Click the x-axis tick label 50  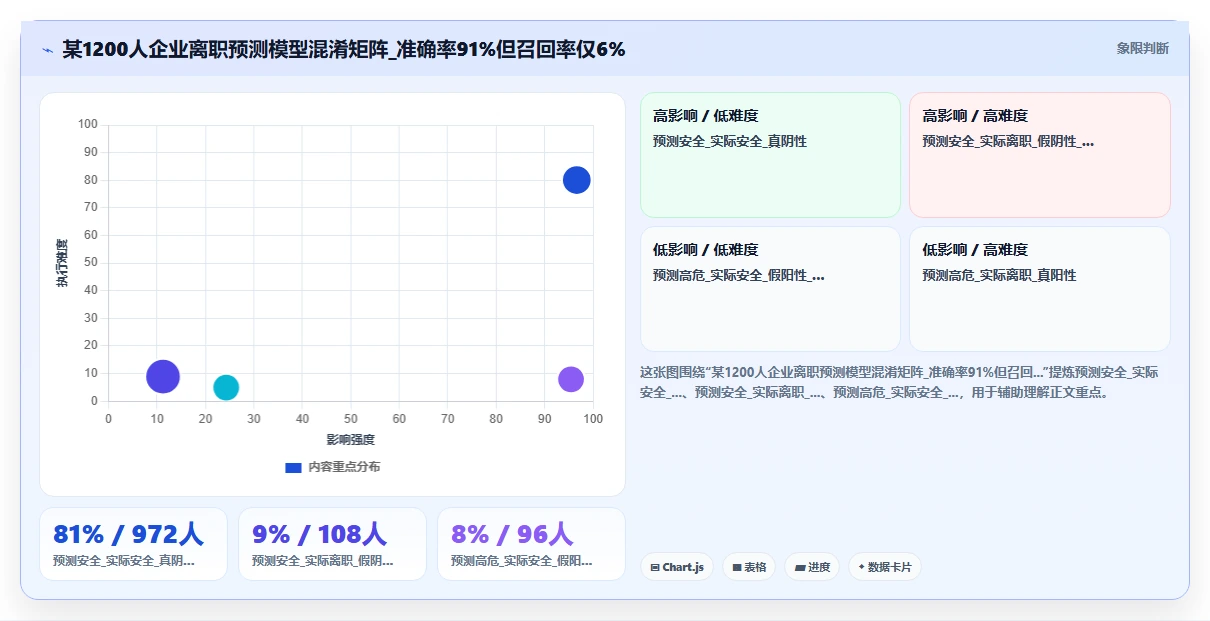[x=351, y=418]
